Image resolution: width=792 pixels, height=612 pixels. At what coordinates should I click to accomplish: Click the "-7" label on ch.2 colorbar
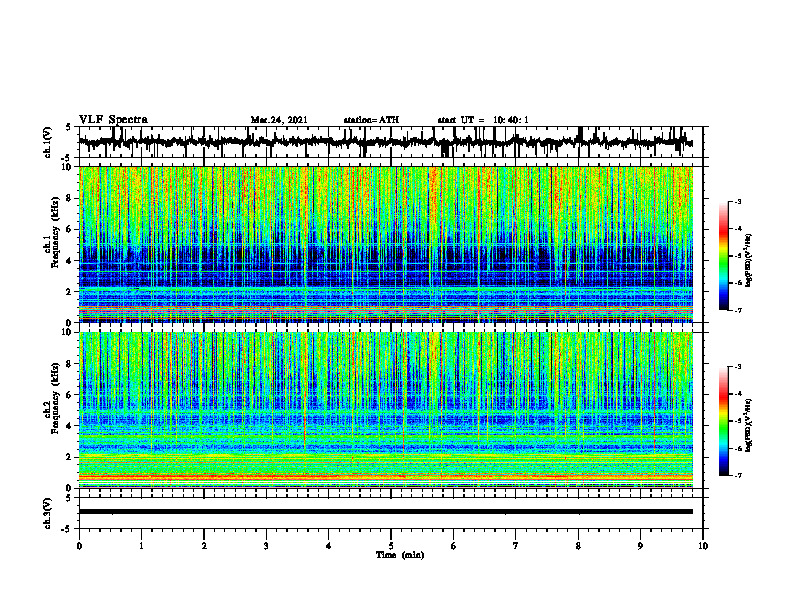pyautogui.click(x=737, y=475)
